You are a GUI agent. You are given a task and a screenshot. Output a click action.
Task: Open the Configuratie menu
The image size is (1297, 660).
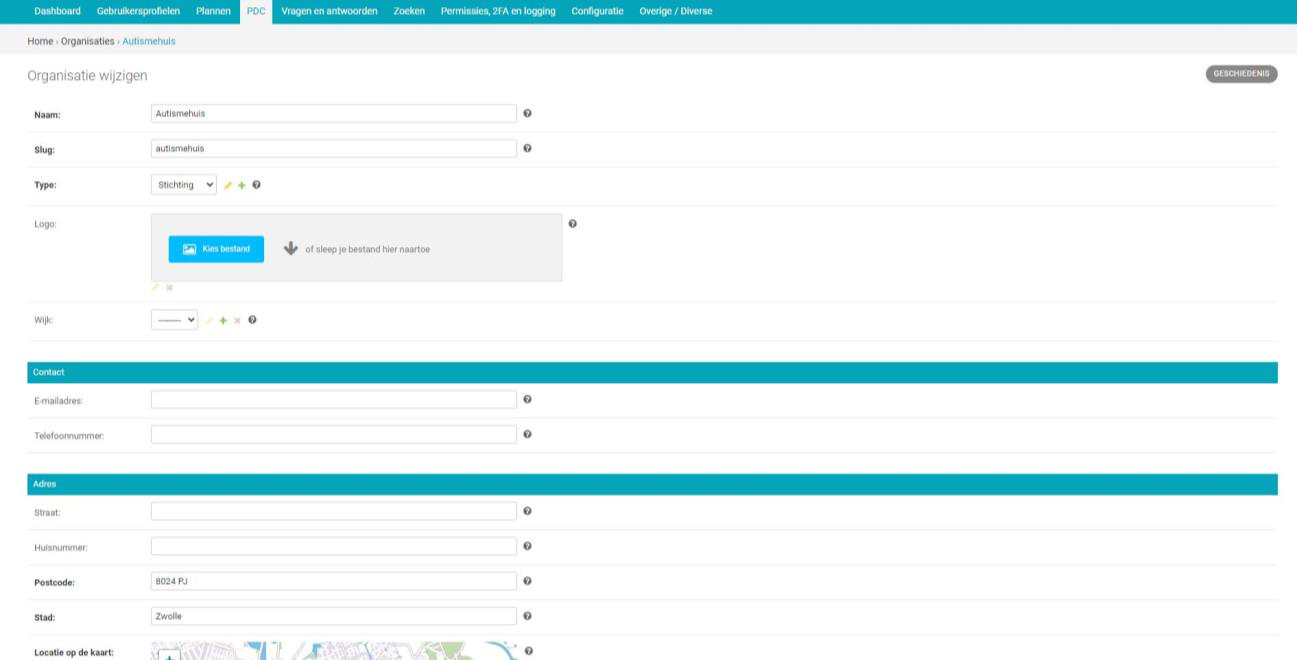[597, 11]
